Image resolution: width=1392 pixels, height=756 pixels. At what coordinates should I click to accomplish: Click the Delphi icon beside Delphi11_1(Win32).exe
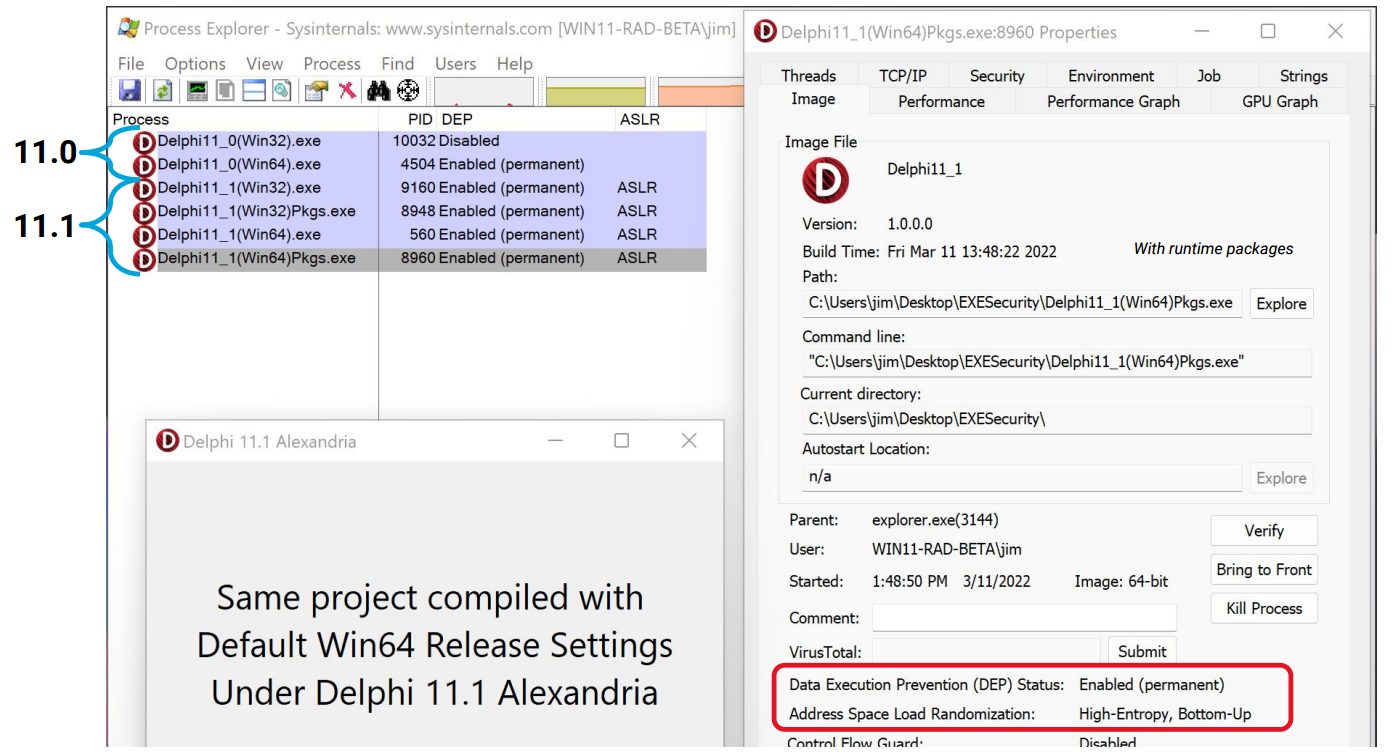coord(144,189)
